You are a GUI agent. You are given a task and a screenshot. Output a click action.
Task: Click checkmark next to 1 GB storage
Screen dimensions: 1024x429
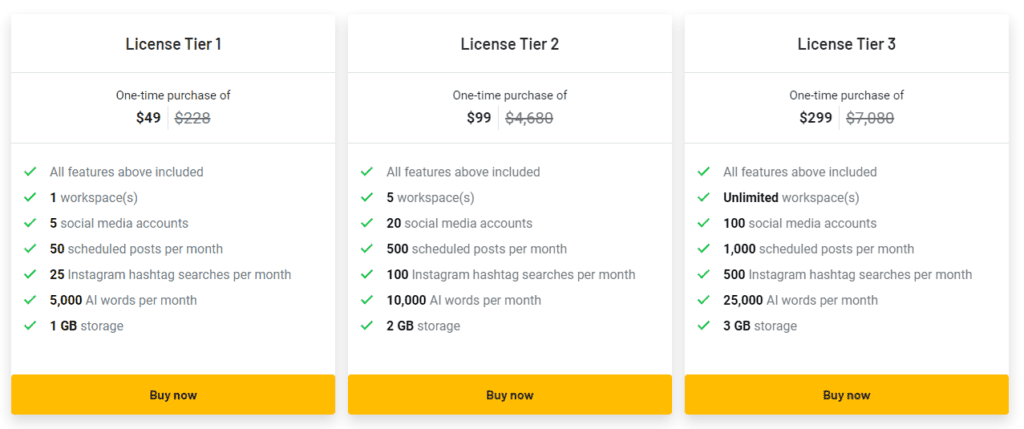30,326
